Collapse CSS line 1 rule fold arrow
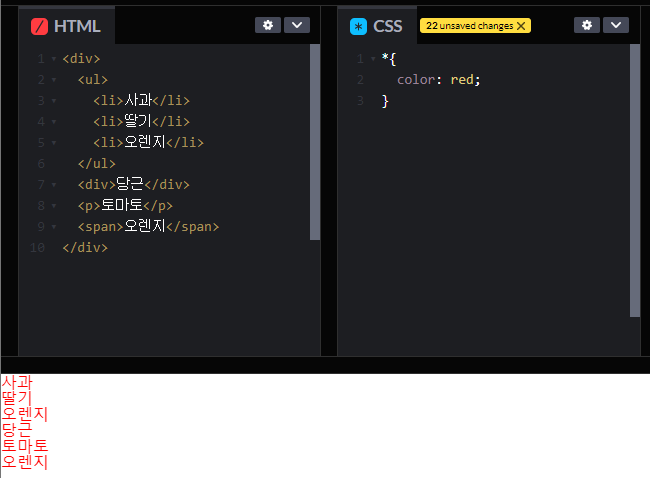The image size is (650, 478). pyautogui.click(x=373, y=59)
